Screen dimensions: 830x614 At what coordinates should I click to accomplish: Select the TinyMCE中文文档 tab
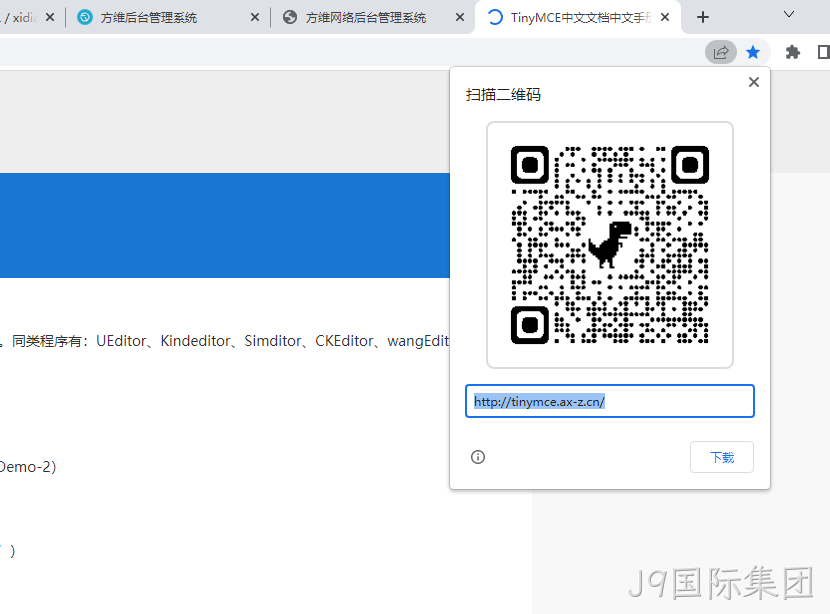tap(578, 17)
